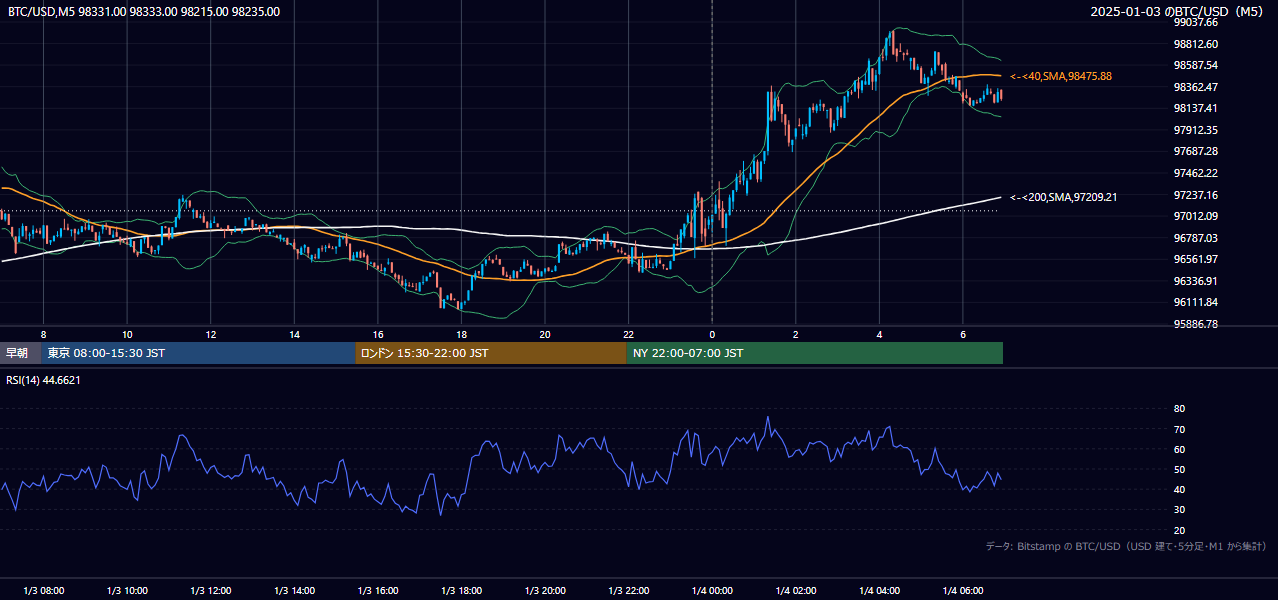Screen dimensions: 1278x600
Task: Click RSI scale value 40
Action: pos(1179,489)
